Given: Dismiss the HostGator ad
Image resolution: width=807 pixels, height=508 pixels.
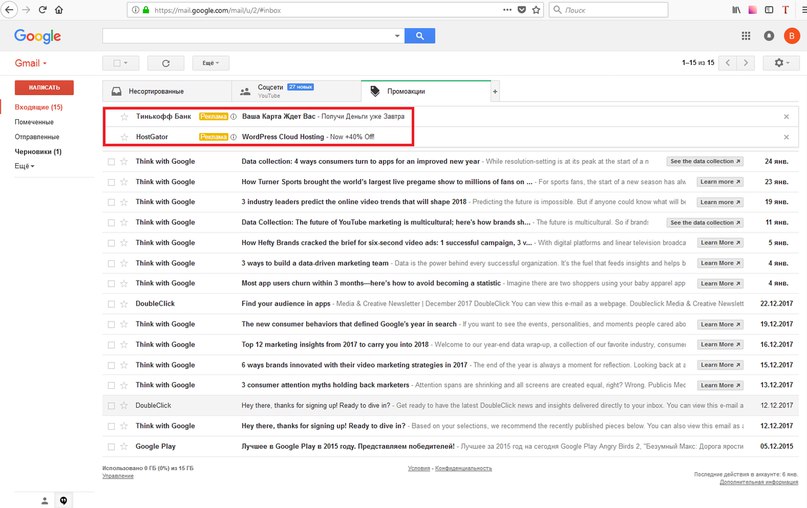Looking at the screenshot, I should [786, 137].
